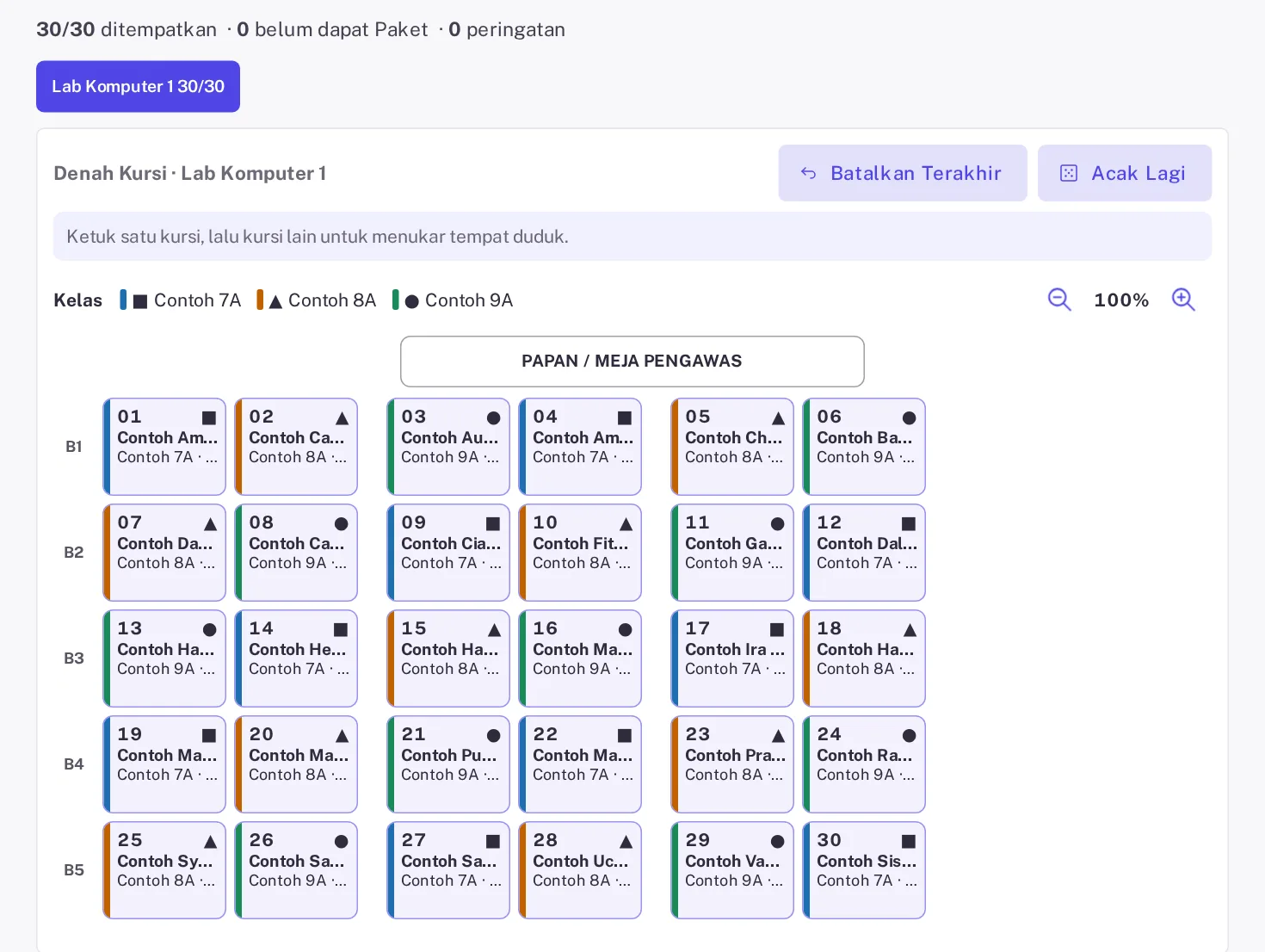Image resolution: width=1265 pixels, height=952 pixels.
Task: Click the "30/30 ditempatkan" status text
Action: pos(126,29)
